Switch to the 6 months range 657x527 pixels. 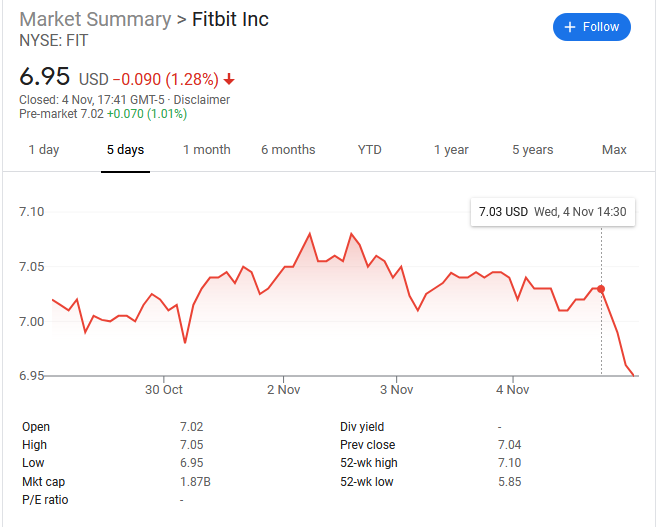click(x=288, y=150)
